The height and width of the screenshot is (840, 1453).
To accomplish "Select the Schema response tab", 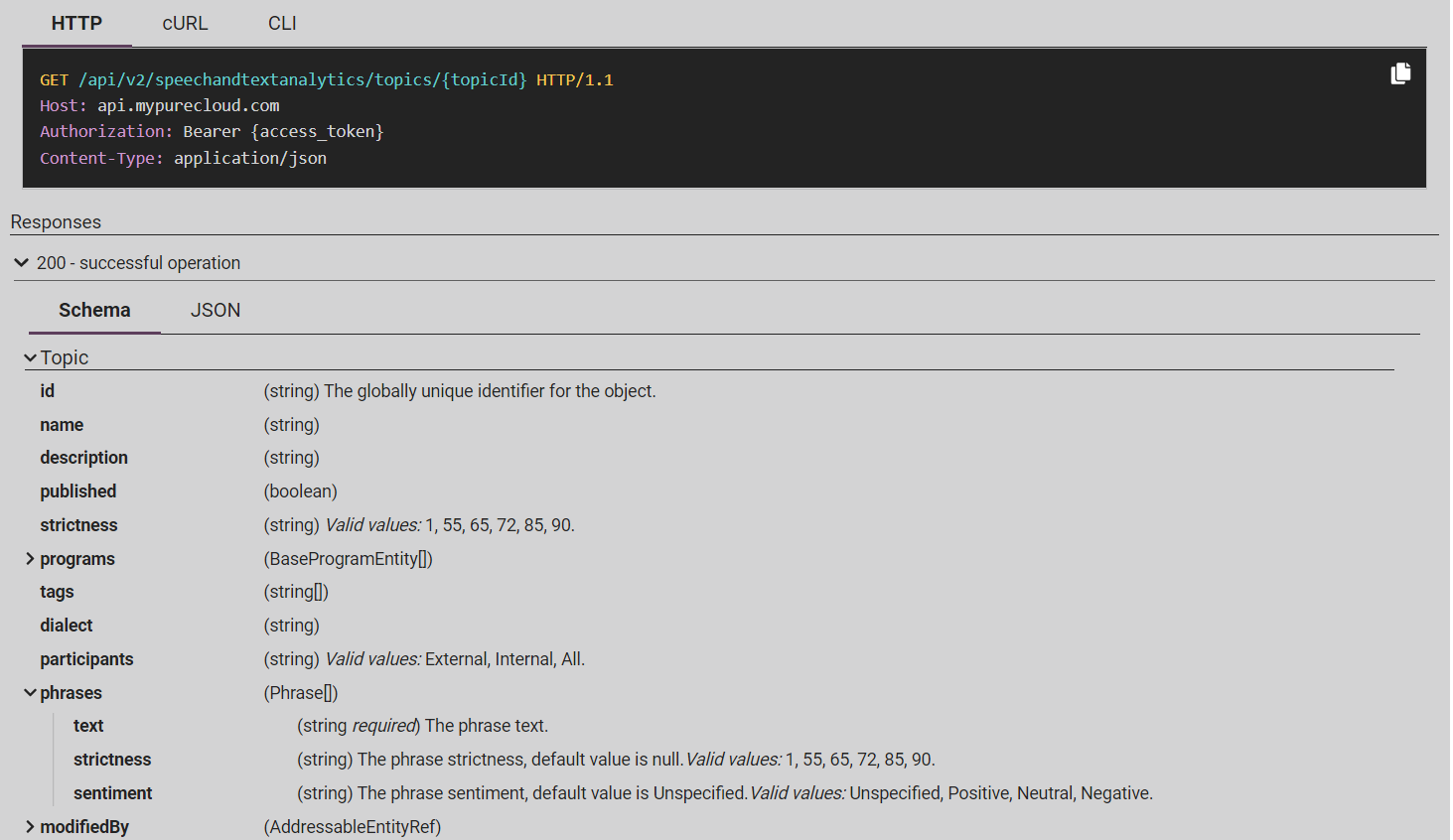I will (94, 311).
